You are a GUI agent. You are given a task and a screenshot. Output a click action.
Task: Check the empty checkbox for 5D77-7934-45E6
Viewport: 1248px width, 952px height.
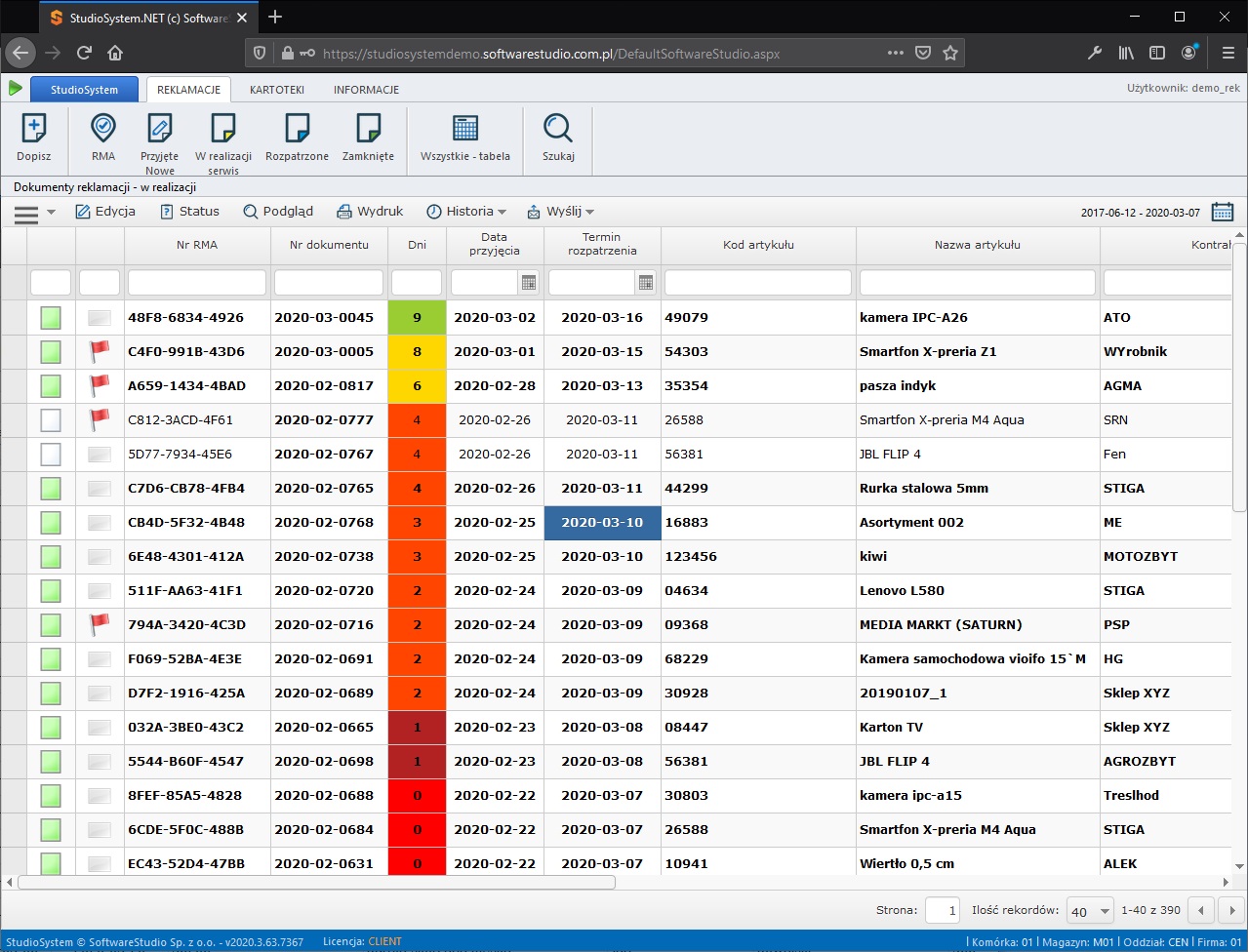coord(50,454)
